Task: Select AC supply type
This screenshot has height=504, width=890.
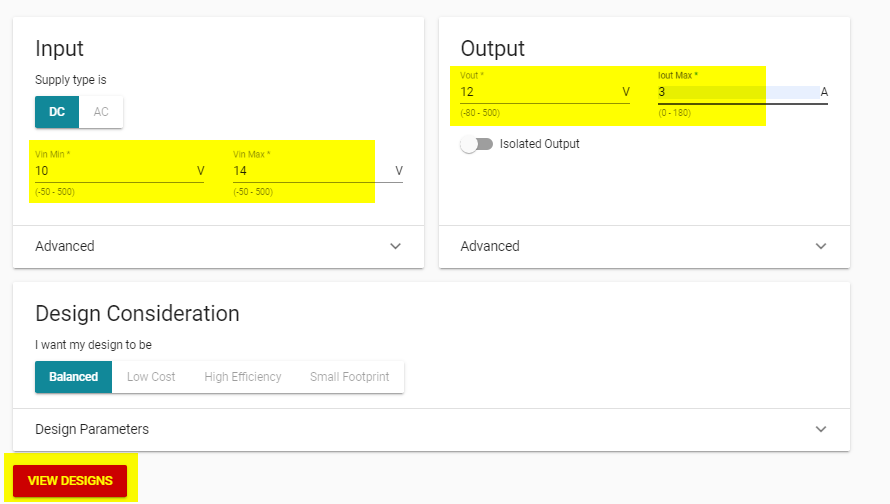Action: tap(101, 112)
